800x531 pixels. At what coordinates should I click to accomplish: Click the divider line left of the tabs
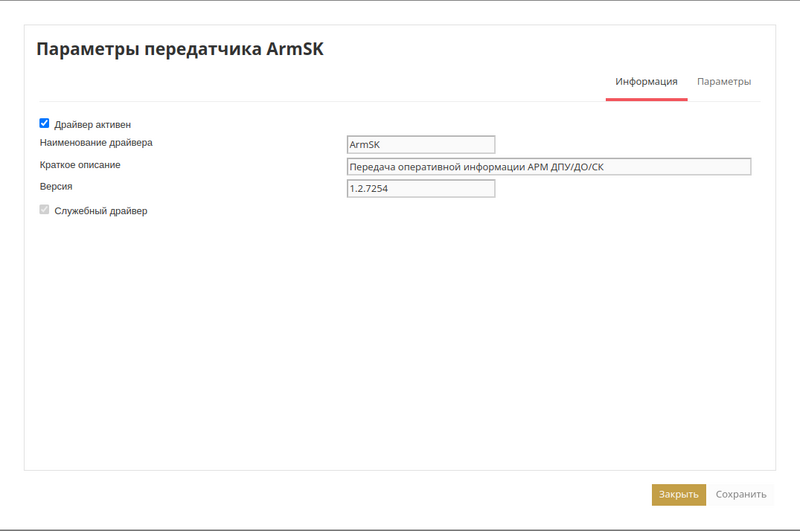[x=300, y=101]
